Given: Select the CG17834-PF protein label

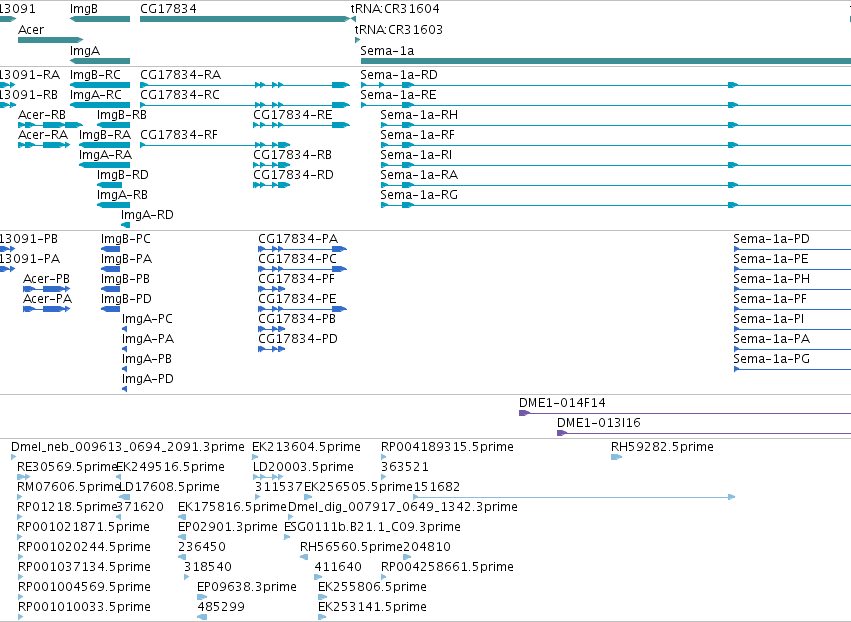Looking at the screenshot, I should point(296,279).
